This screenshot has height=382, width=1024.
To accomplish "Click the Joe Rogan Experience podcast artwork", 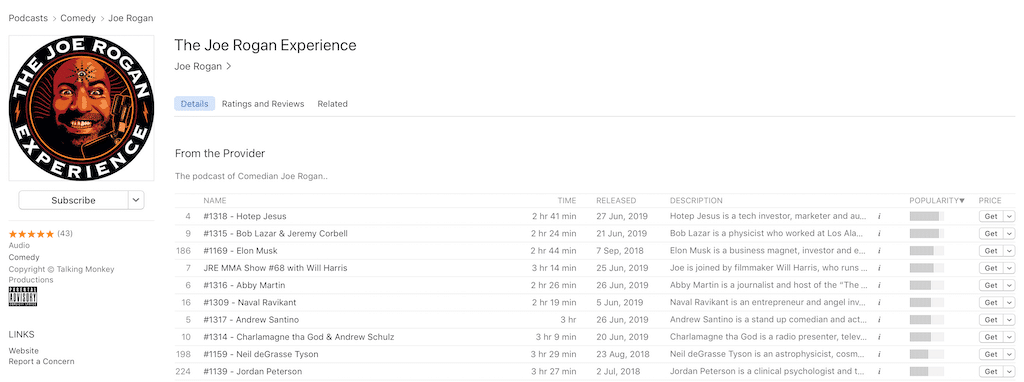I will click(82, 108).
